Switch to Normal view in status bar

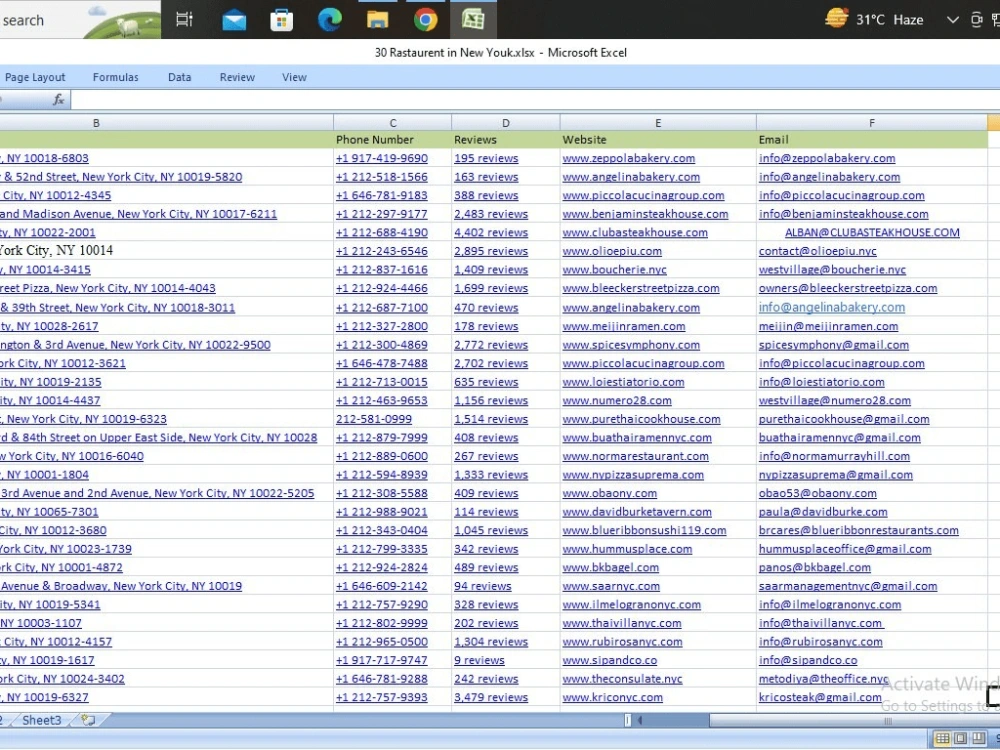point(942,739)
